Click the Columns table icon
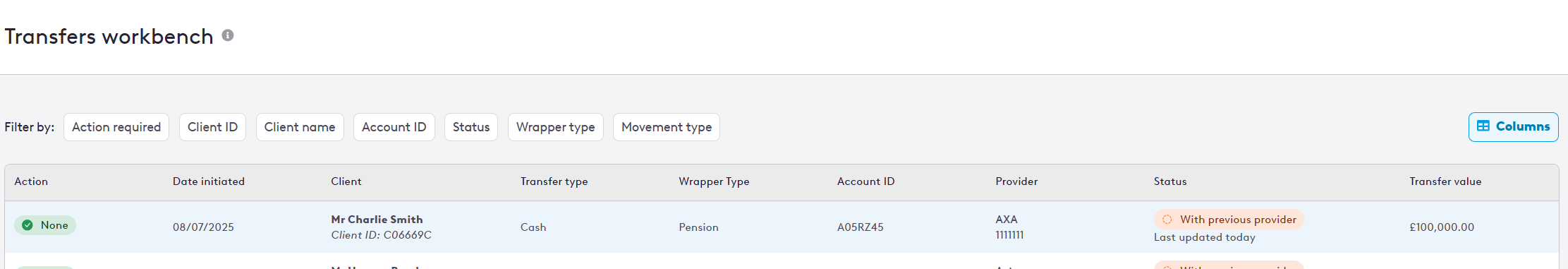 coord(1483,126)
